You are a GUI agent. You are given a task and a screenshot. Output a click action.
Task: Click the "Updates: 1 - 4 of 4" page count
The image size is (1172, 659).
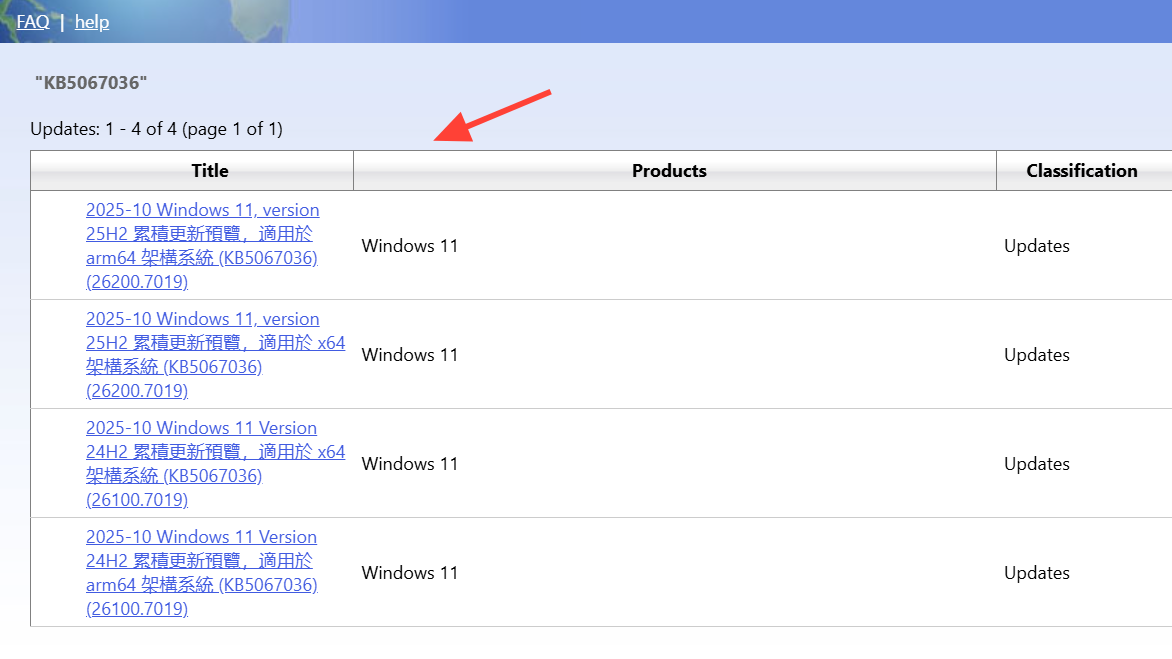(x=156, y=129)
